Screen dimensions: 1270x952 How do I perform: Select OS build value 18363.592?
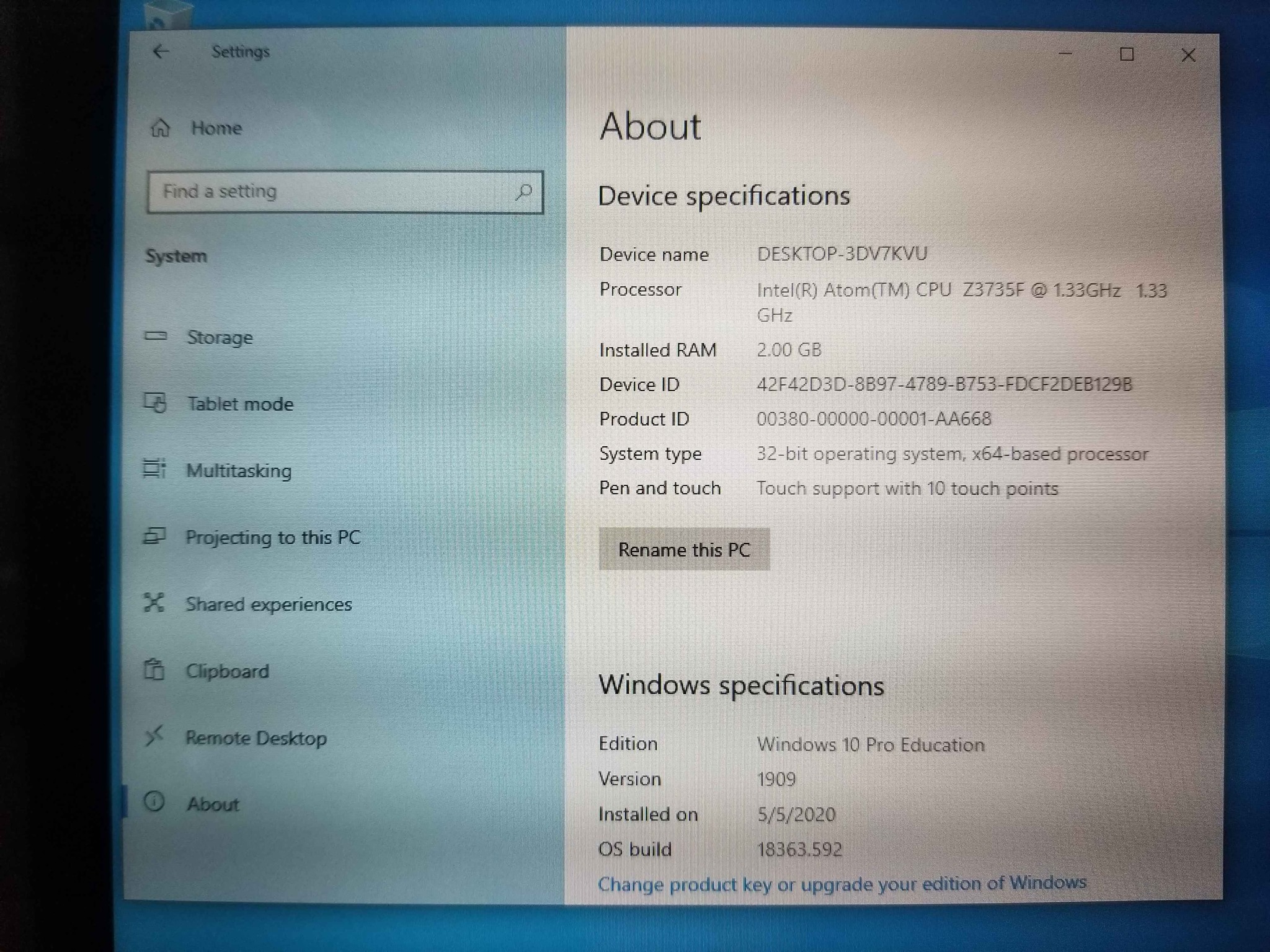tap(799, 849)
